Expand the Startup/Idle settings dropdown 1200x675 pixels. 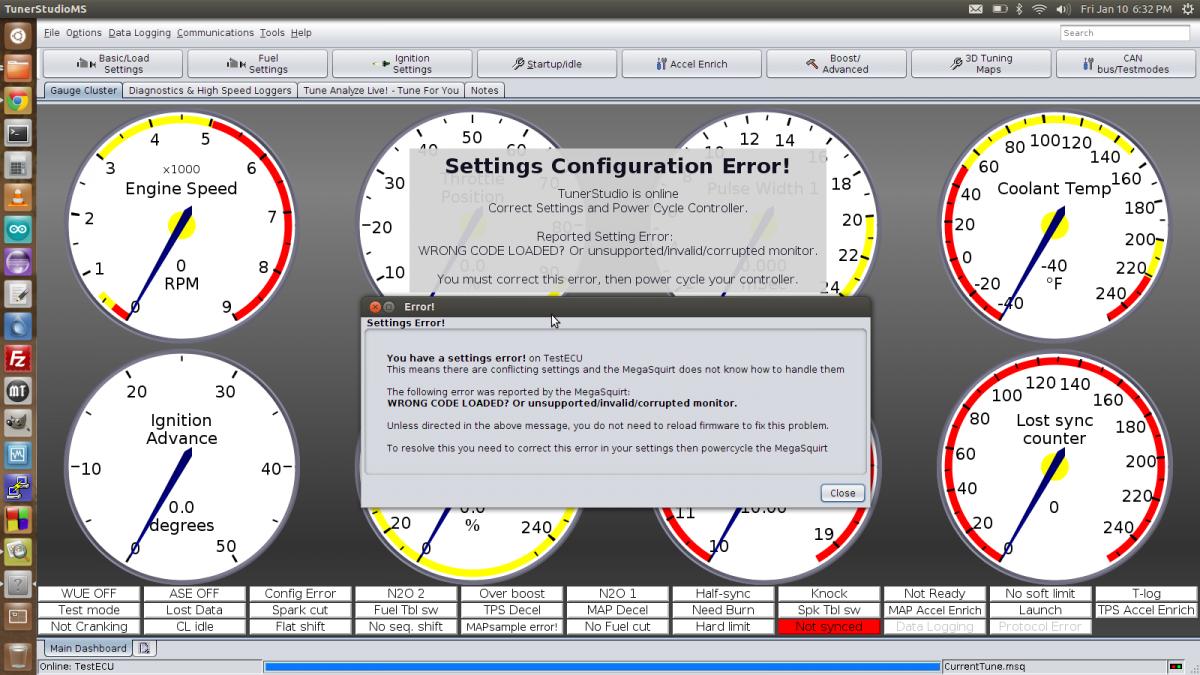pyautogui.click(x=546, y=64)
